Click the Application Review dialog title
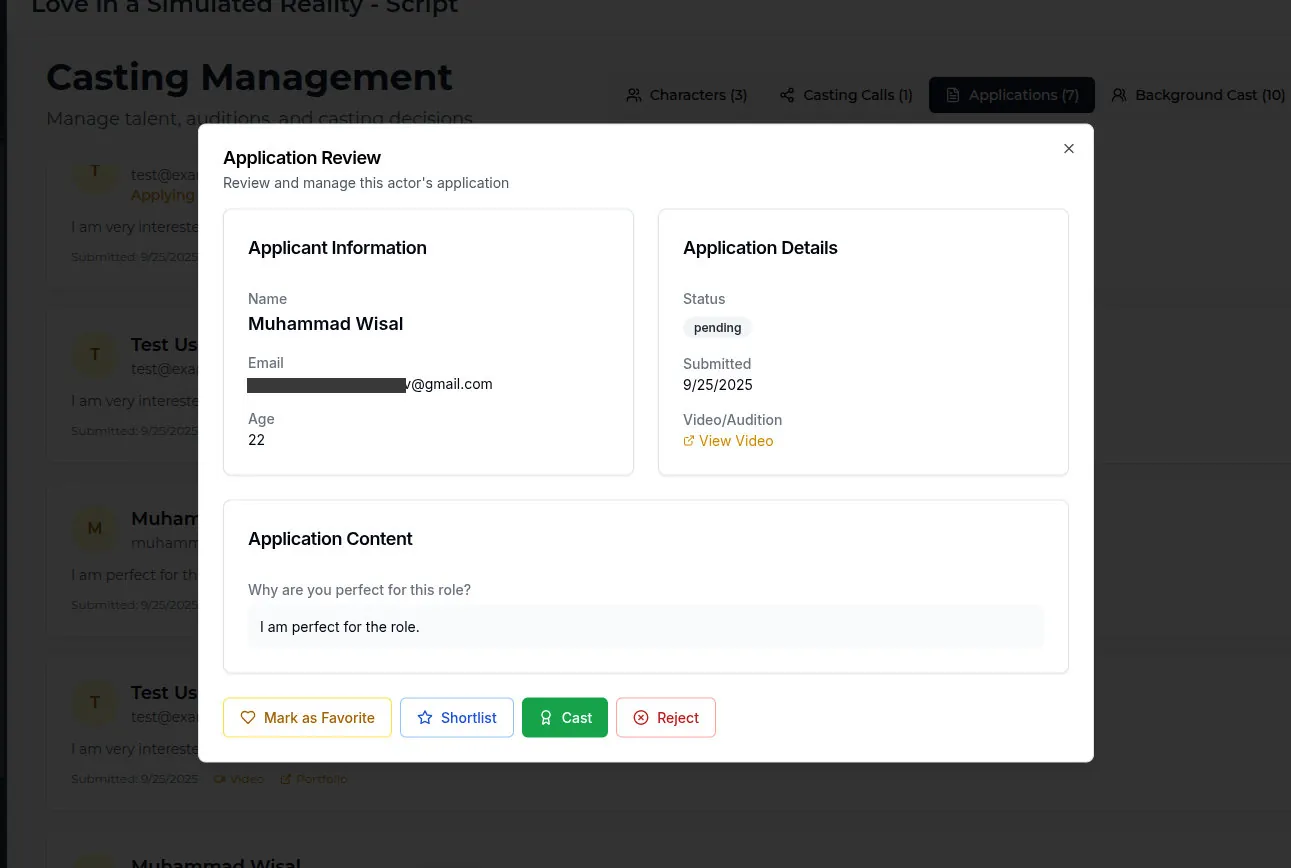Viewport: 1291px width, 868px height. pos(302,158)
